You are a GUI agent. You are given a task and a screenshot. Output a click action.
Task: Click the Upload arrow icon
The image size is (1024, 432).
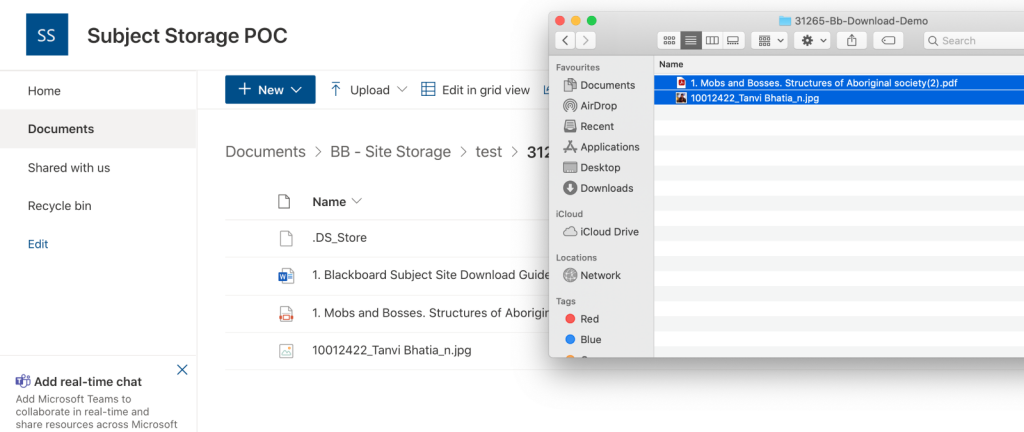pyautogui.click(x=336, y=89)
